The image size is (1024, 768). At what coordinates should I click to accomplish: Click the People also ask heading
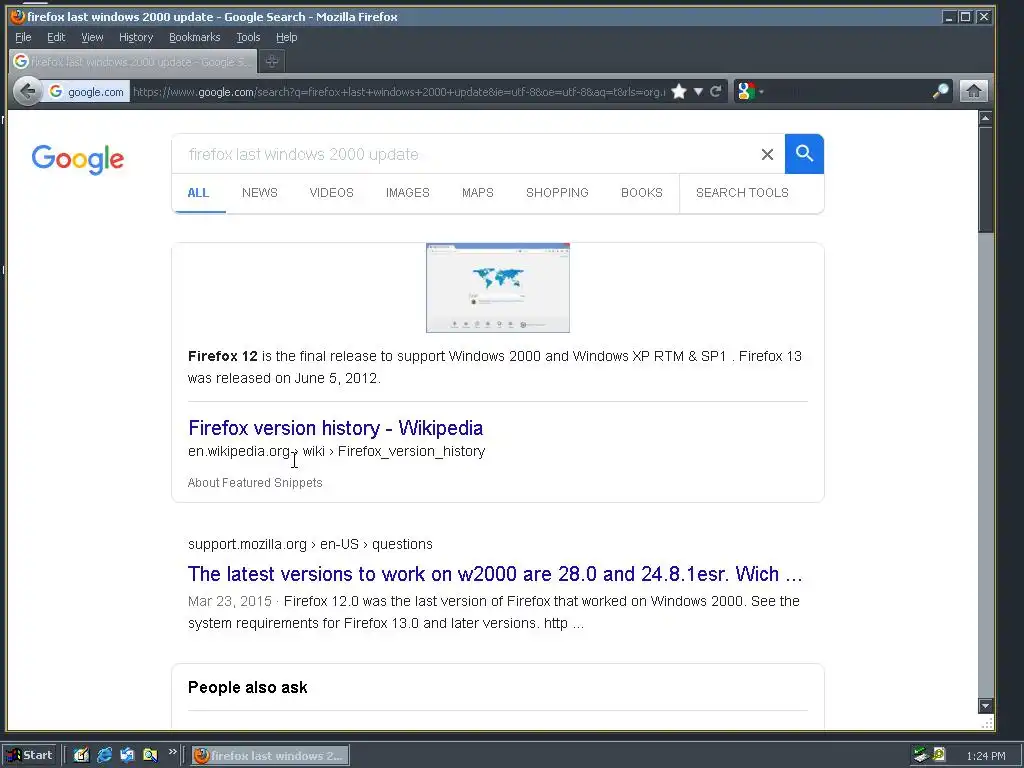(248, 687)
